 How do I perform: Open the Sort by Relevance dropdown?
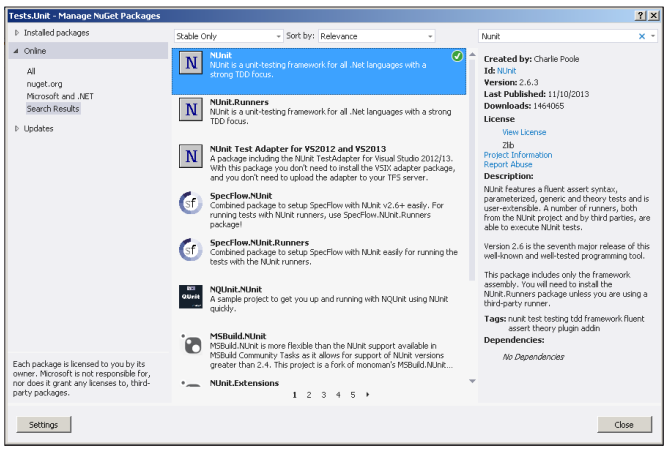pos(376,36)
